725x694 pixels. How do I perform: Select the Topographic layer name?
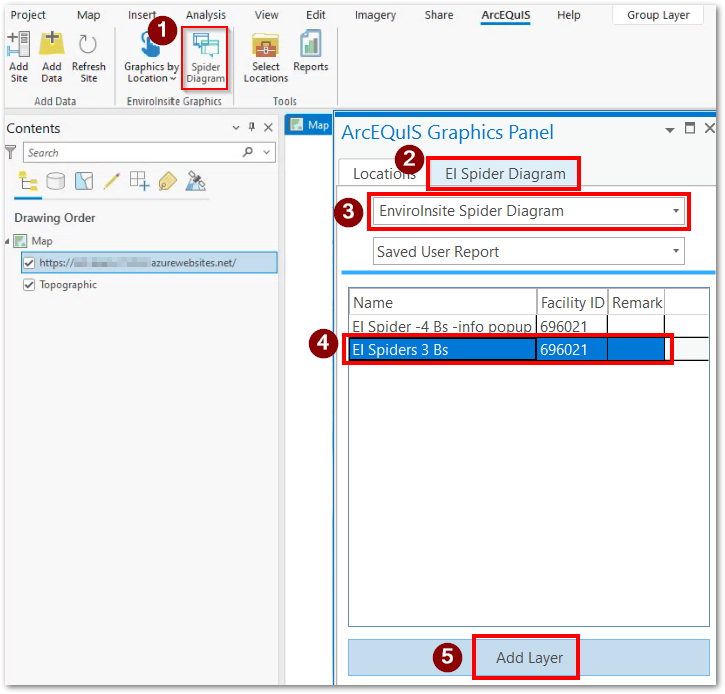(x=68, y=285)
